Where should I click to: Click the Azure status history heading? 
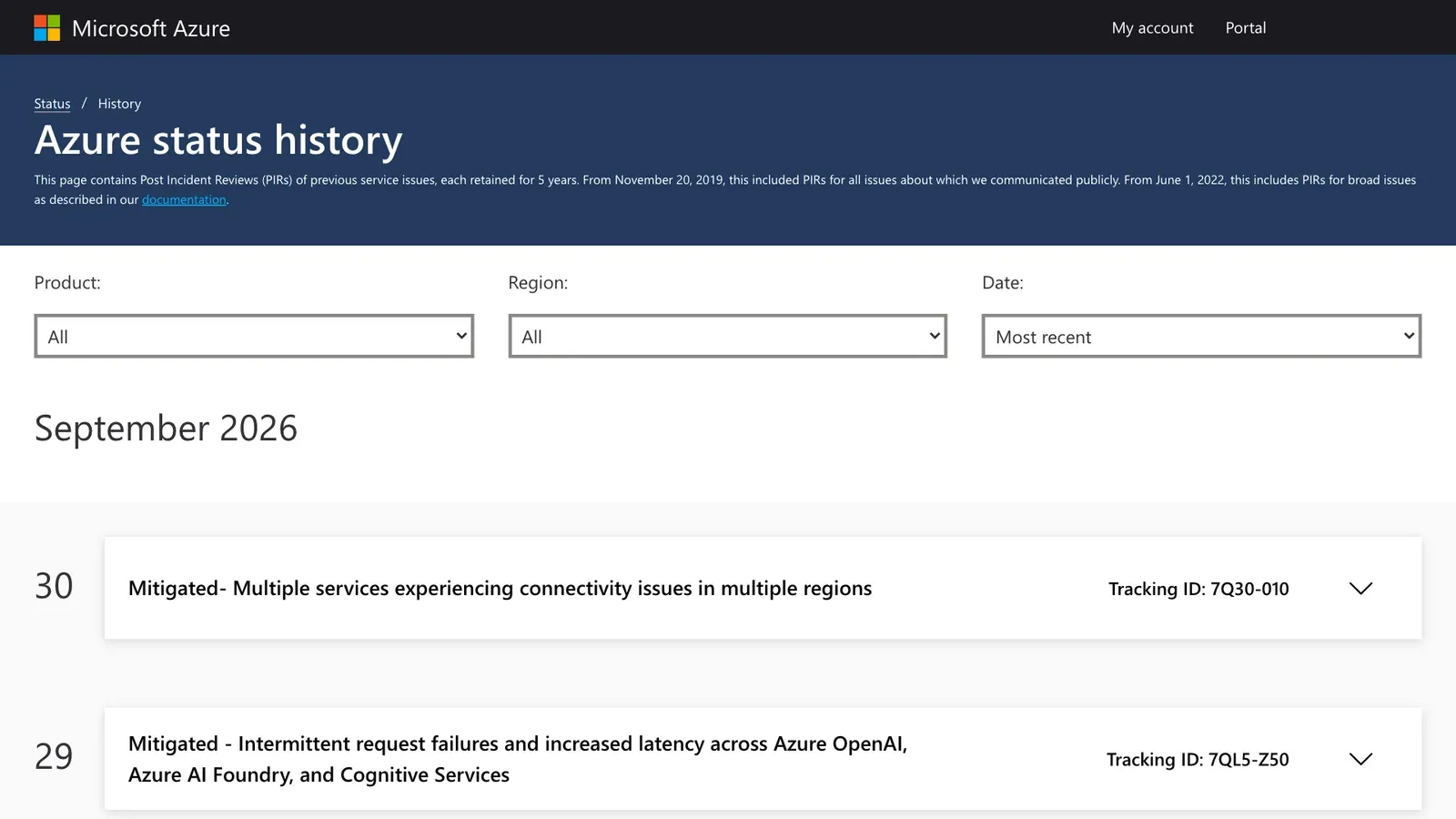[x=218, y=141]
